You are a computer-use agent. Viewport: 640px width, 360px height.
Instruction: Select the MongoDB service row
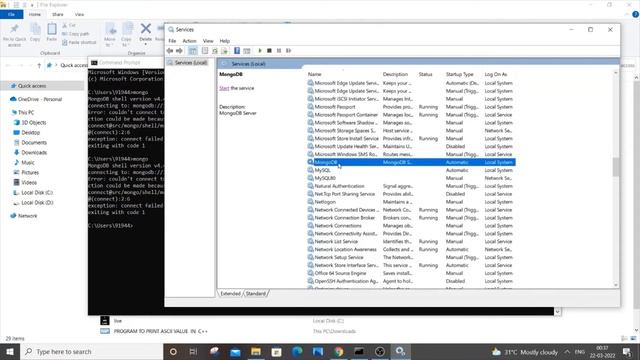point(411,162)
